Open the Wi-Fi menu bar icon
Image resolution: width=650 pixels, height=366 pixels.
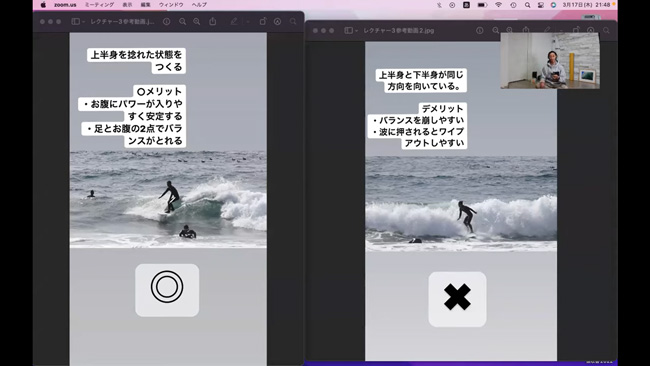(x=498, y=5)
